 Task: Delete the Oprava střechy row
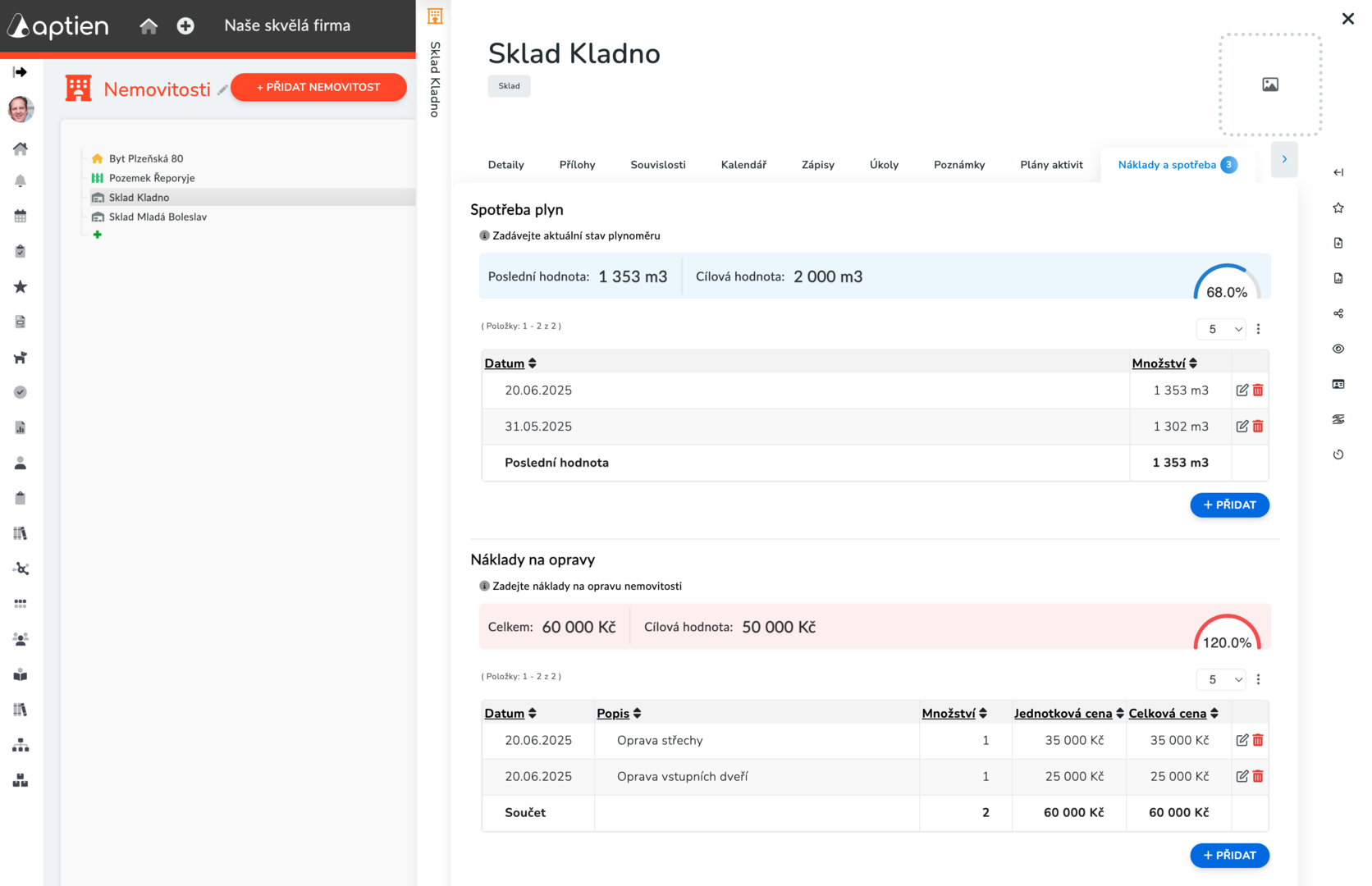(1258, 740)
